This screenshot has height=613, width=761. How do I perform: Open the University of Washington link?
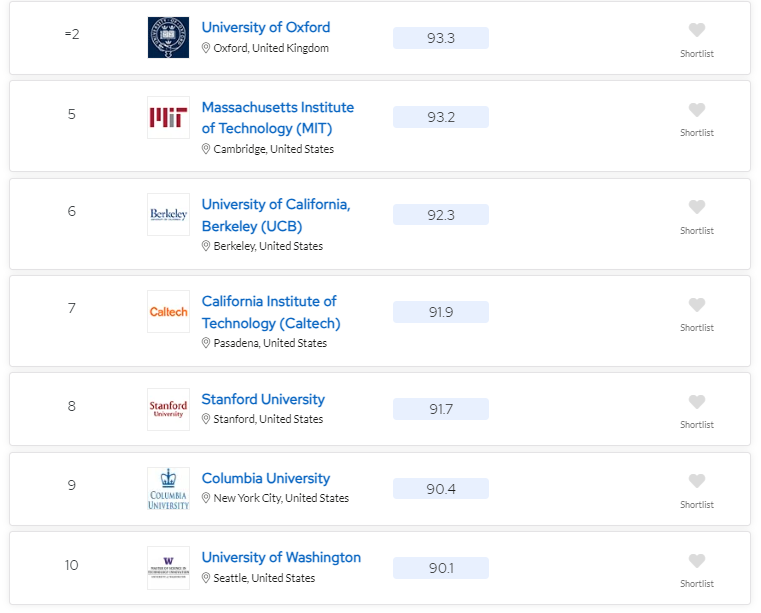(281, 557)
